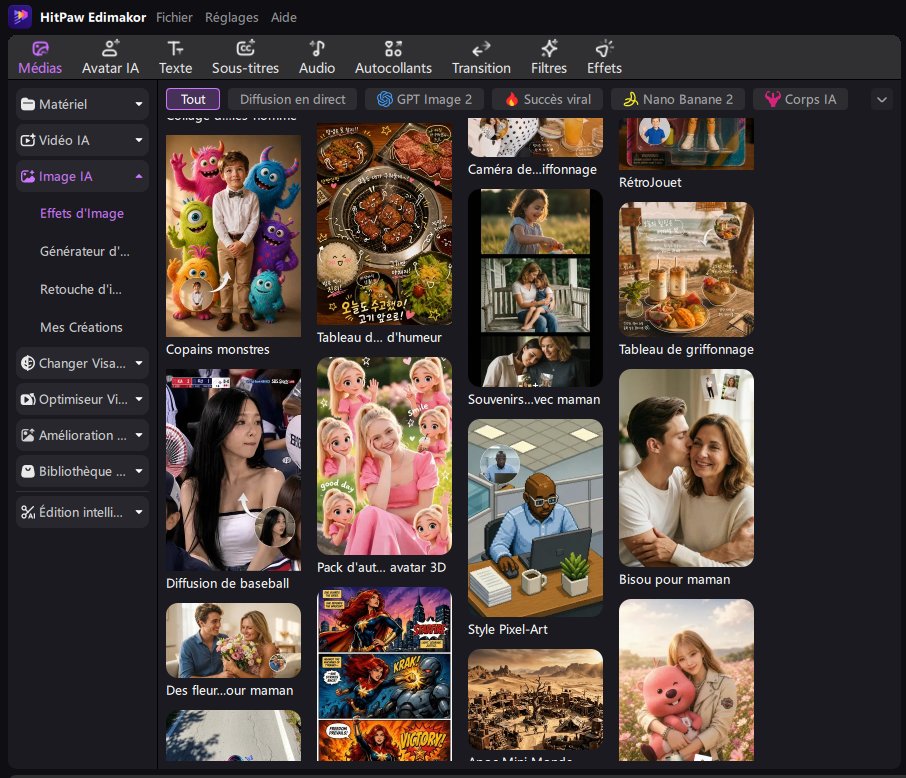906x778 pixels.
Task: Open the Fichier menu
Action: coord(174,17)
